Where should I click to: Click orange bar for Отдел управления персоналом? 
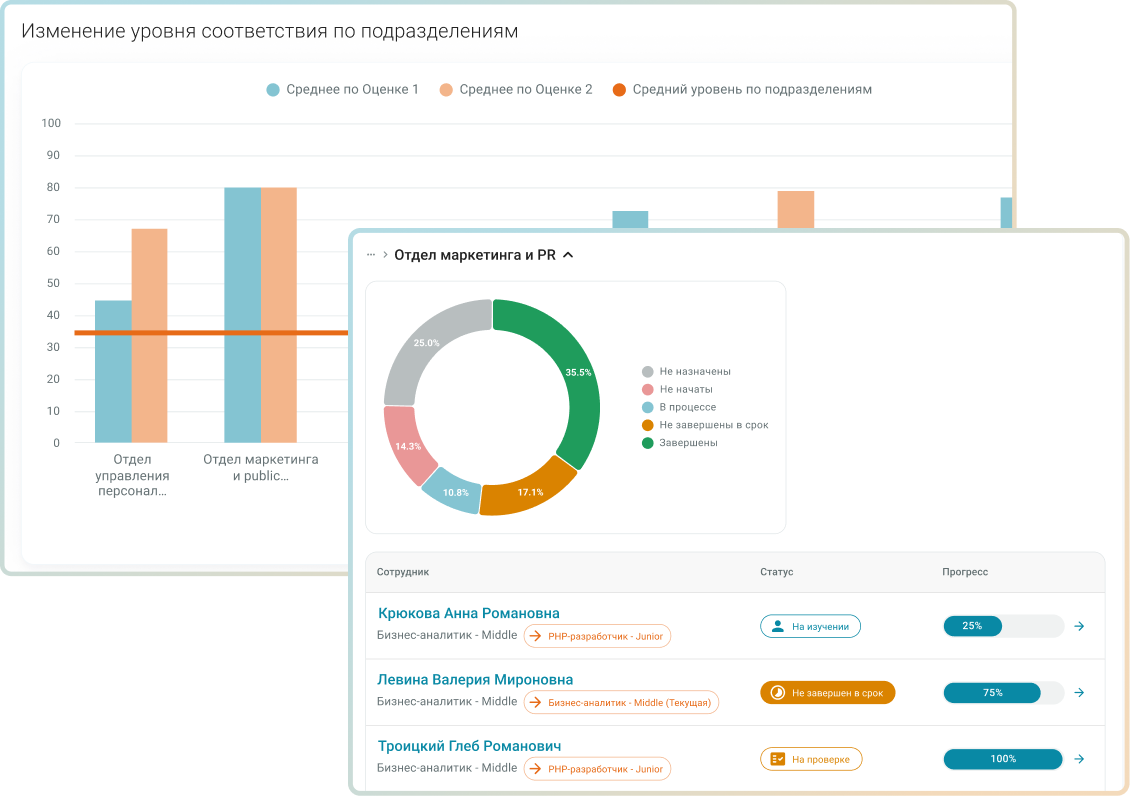(x=149, y=336)
